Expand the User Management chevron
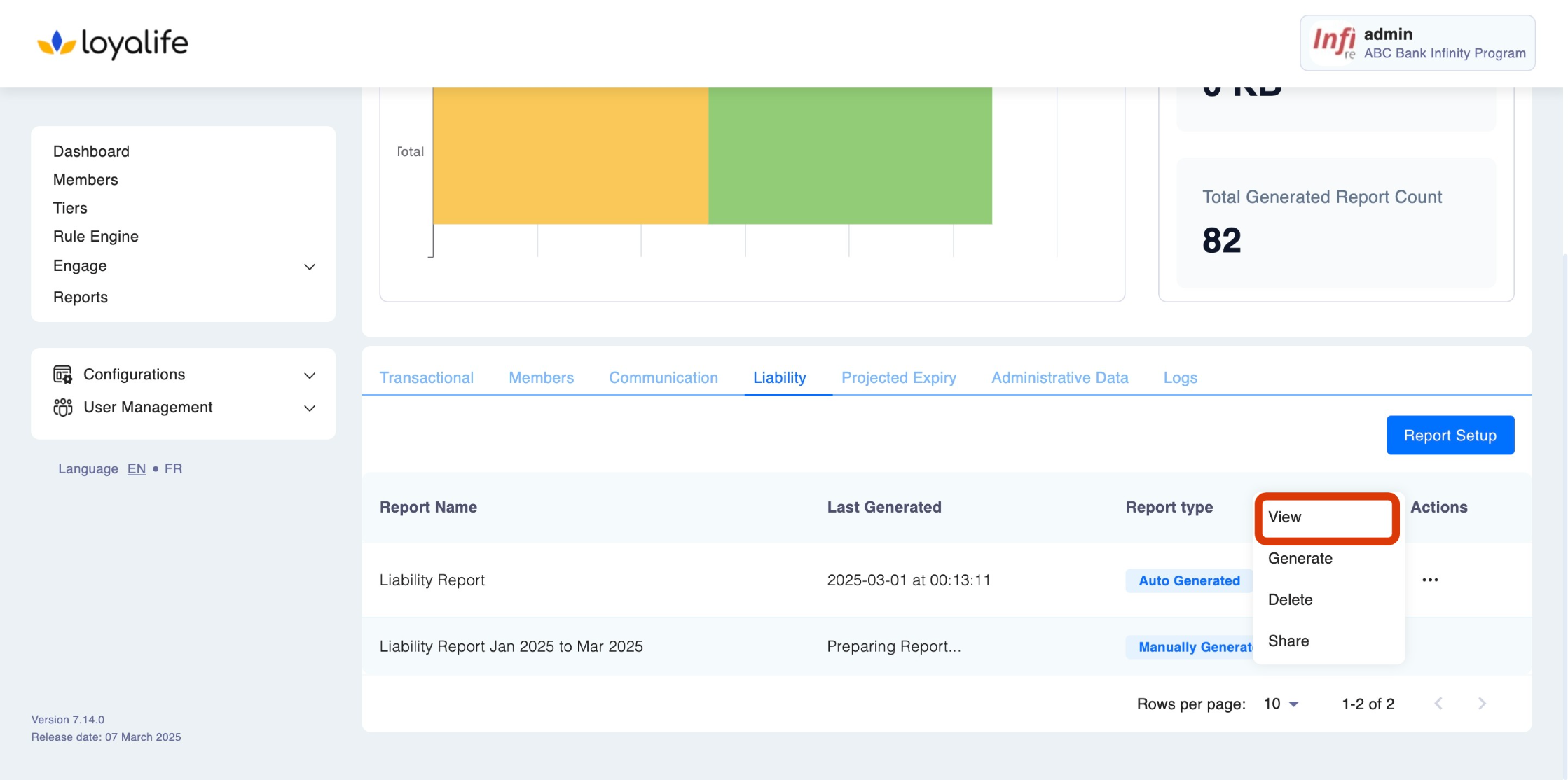The width and height of the screenshot is (1568, 780). pos(309,408)
